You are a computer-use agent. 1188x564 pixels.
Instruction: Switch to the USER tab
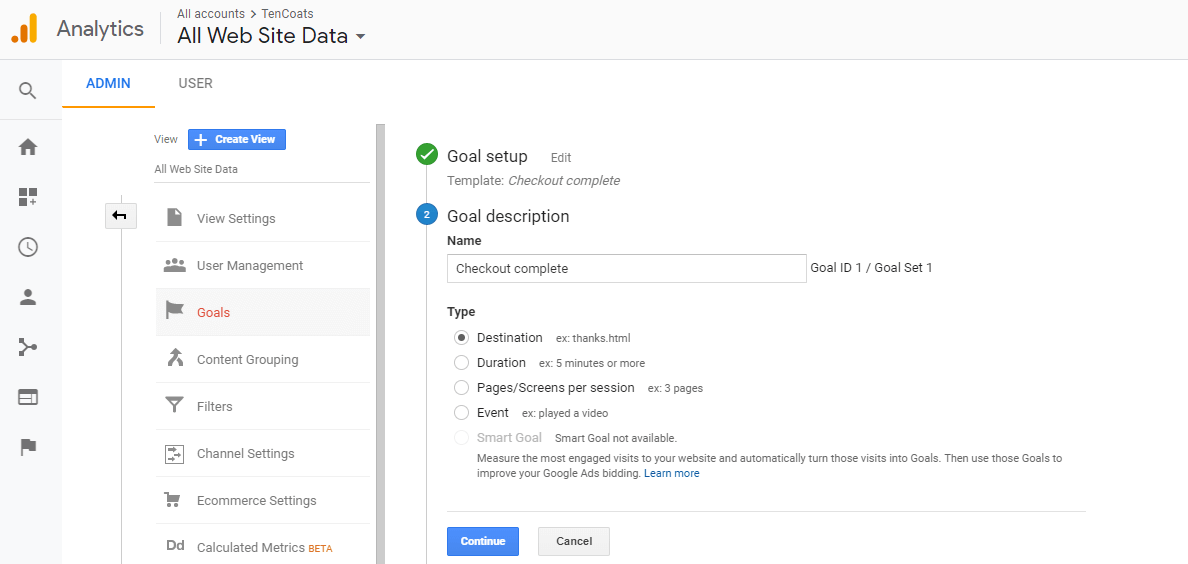point(195,83)
